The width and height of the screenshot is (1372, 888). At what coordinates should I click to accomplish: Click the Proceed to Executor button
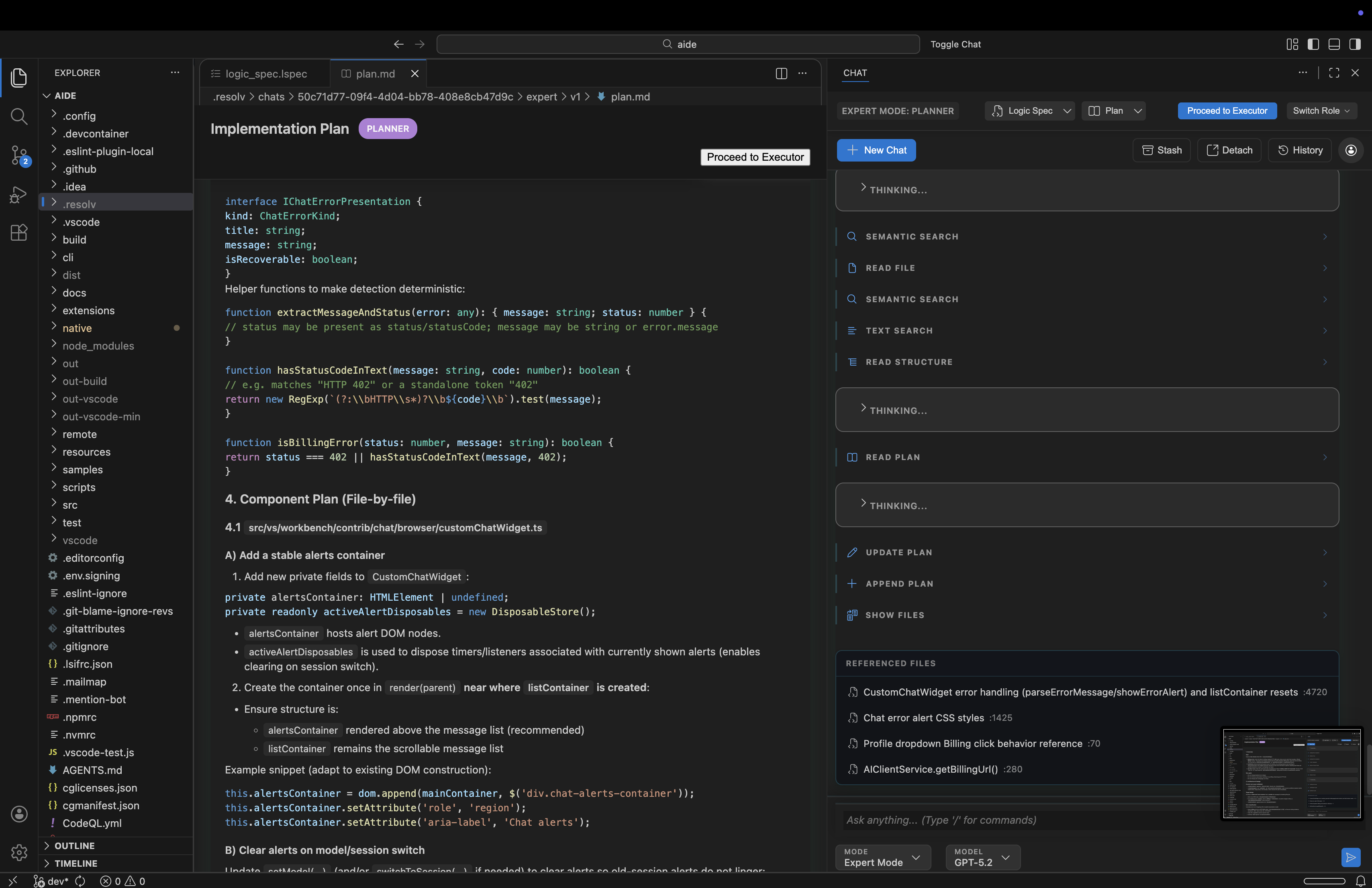click(x=1227, y=111)
